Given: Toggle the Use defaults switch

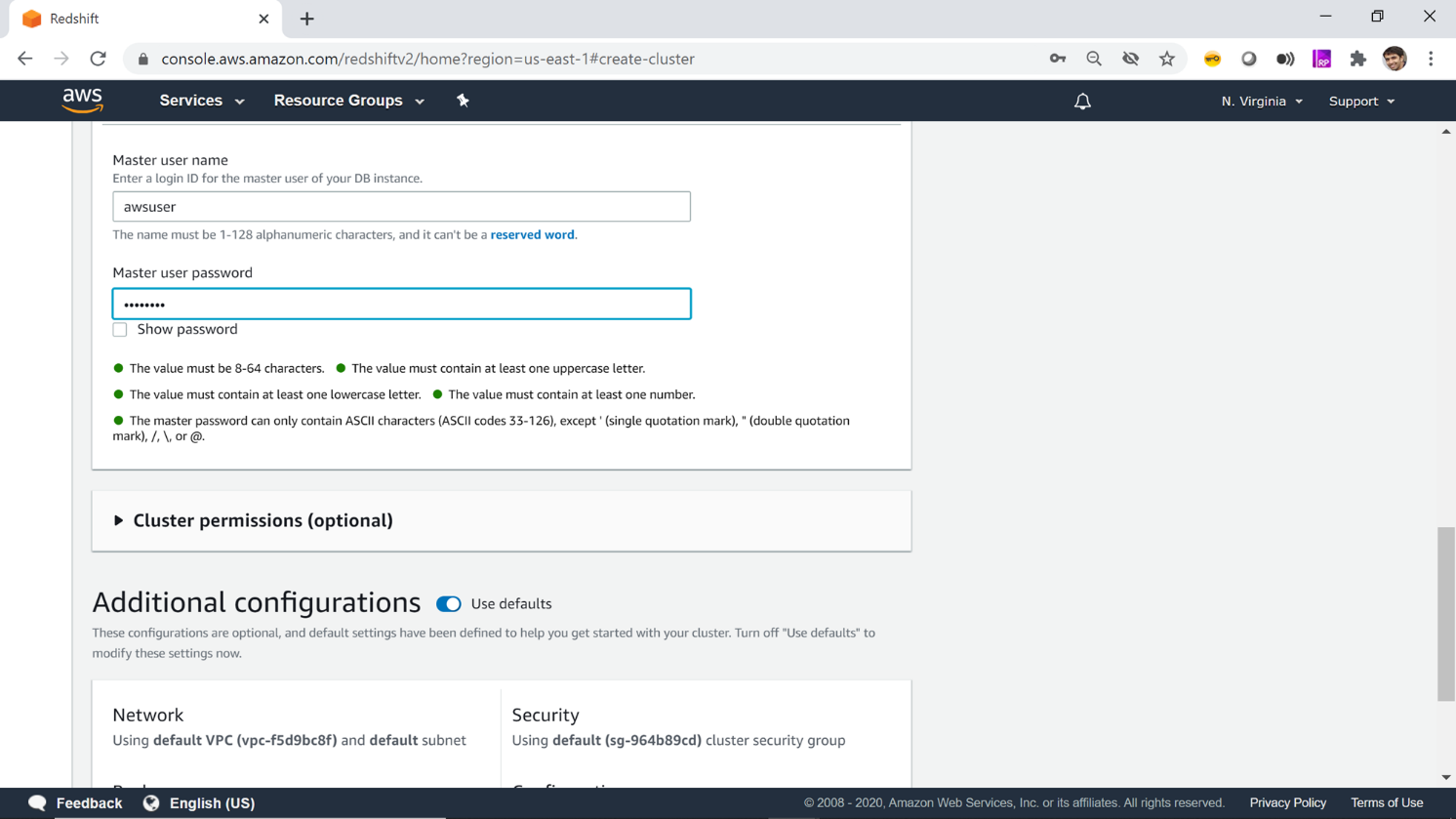Looking at the screenshot, I should click(449, 604).
